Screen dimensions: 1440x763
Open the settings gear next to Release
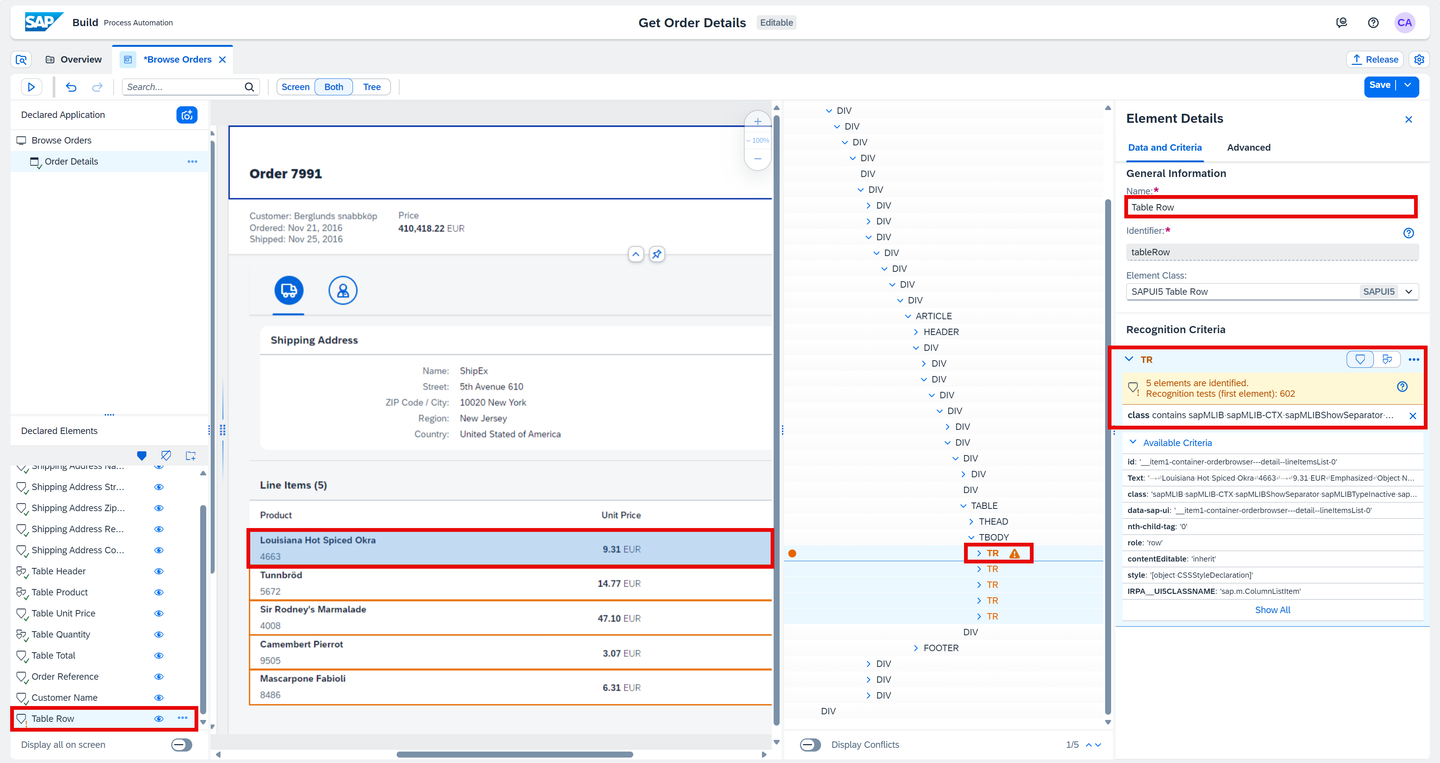click(x=1418, y=60)
